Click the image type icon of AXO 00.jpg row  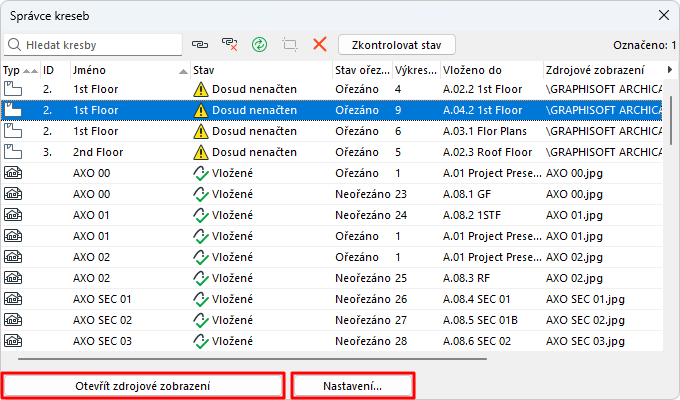(14, 173)
